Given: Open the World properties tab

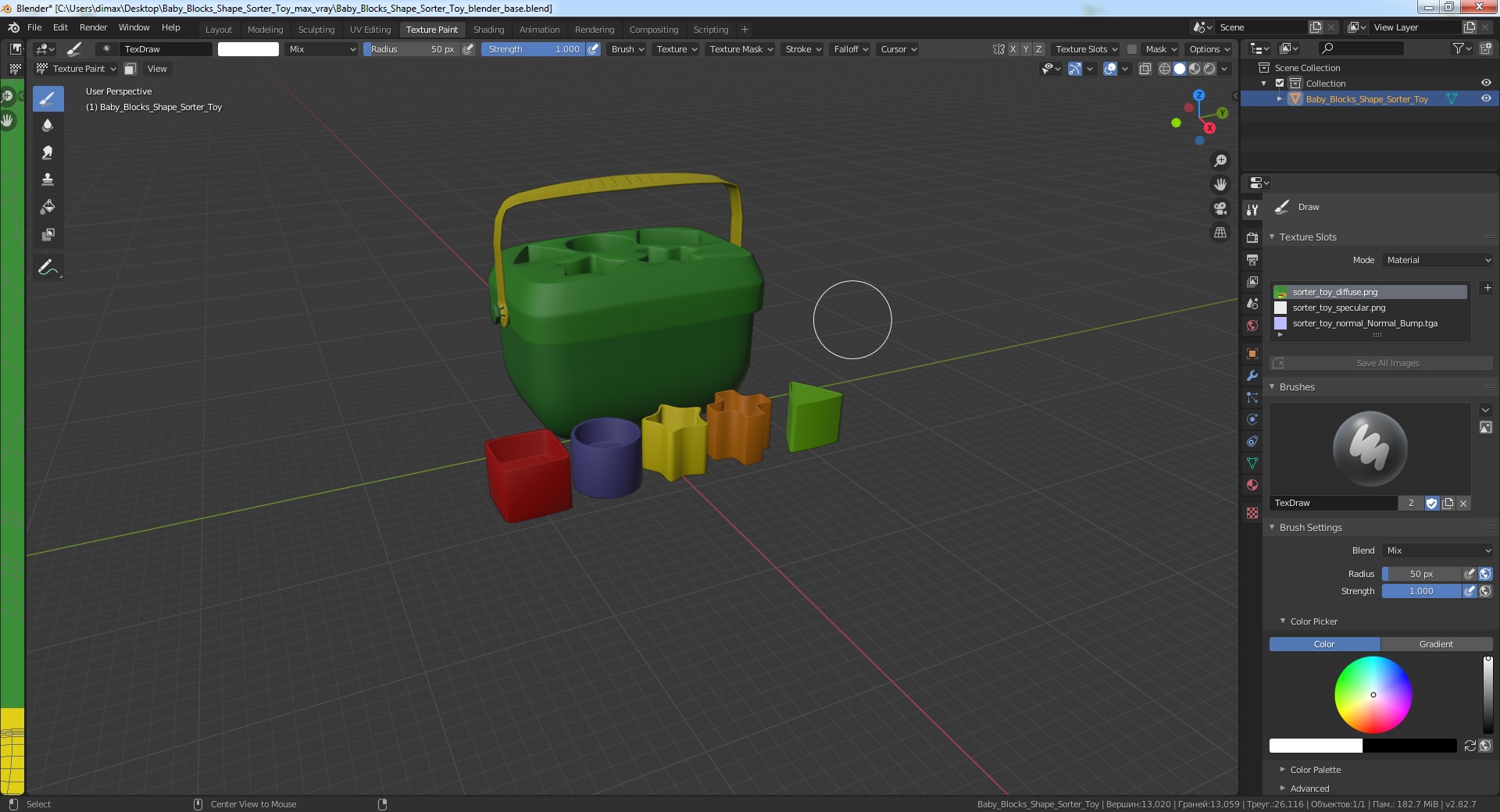Looking at the screenshot, I should [x=1252, y=326].
